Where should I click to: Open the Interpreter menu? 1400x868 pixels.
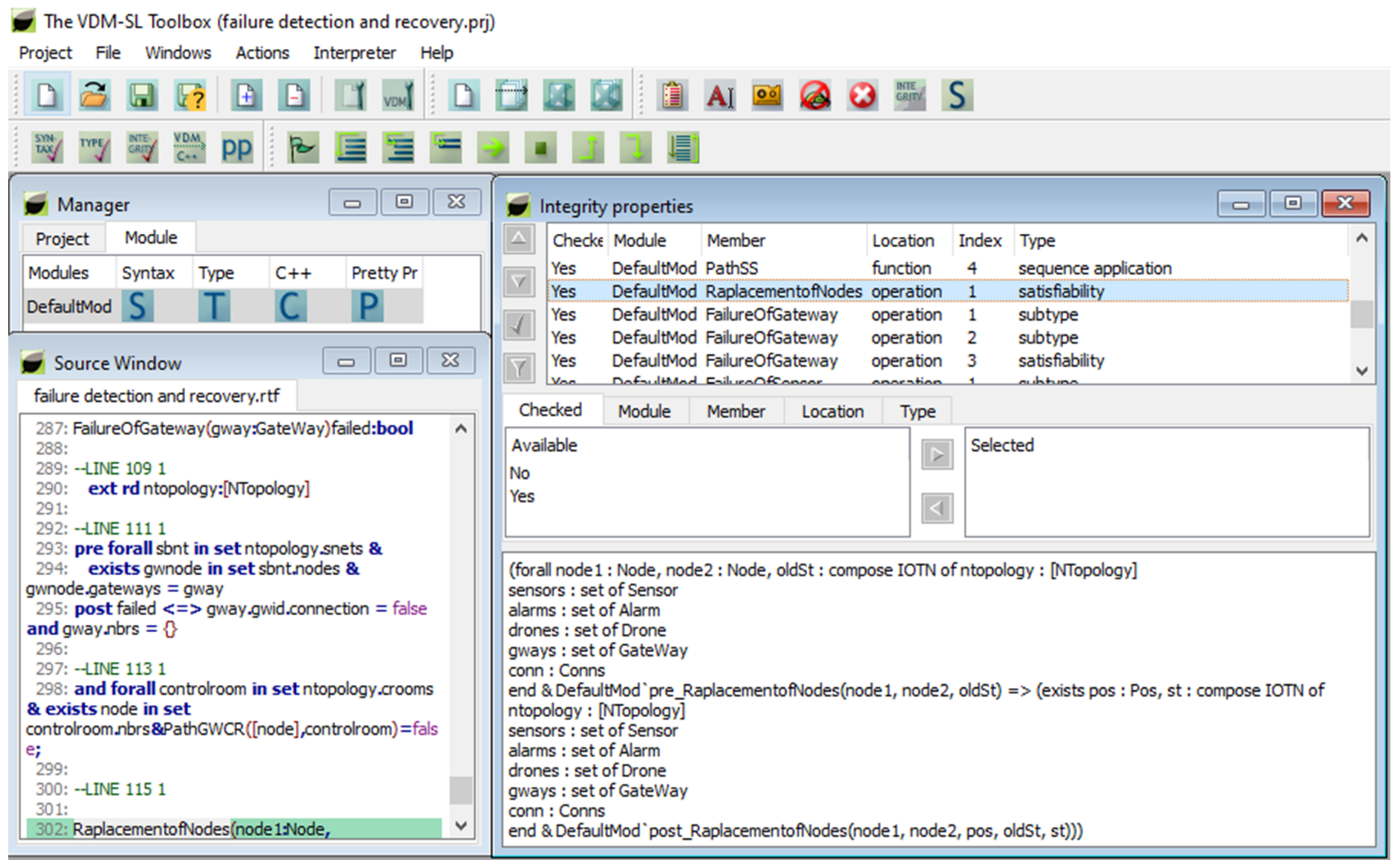coord(354,53)
